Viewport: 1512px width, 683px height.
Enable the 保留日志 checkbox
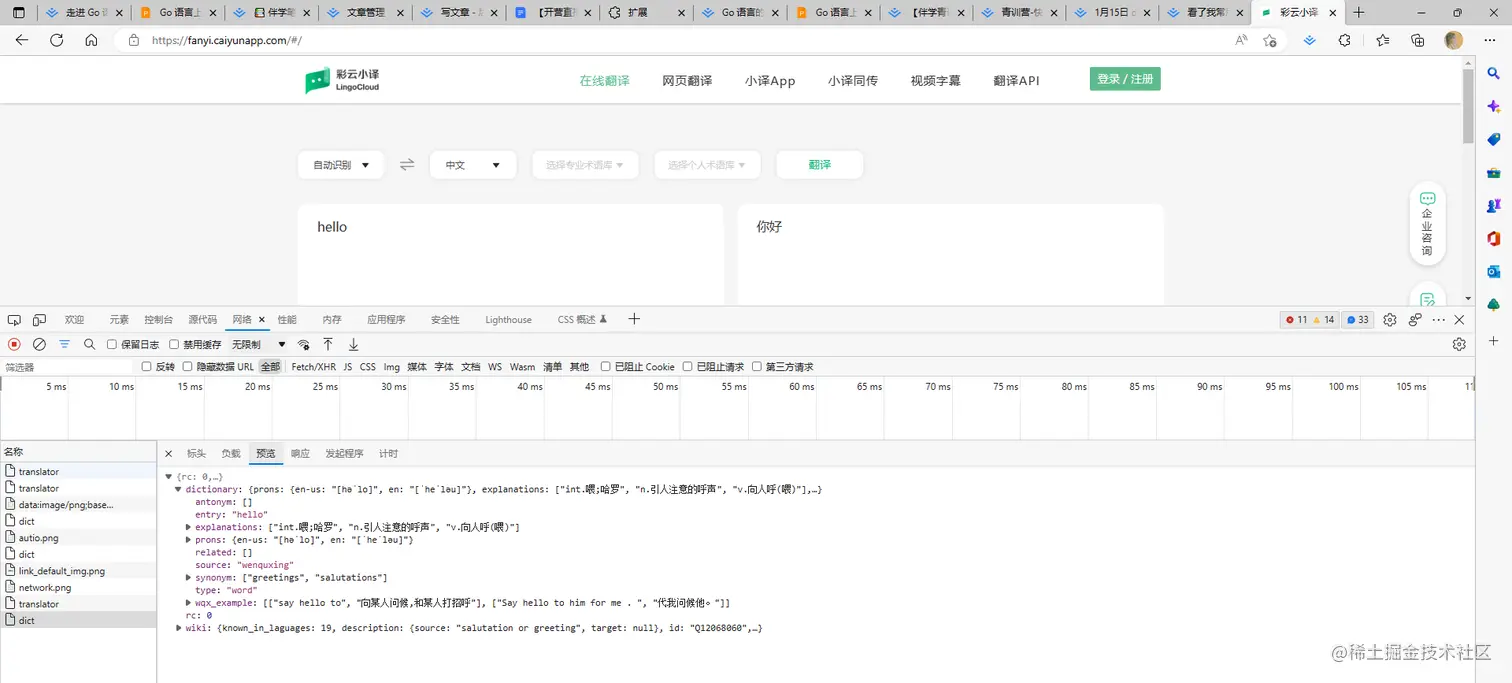click(112, 344)
